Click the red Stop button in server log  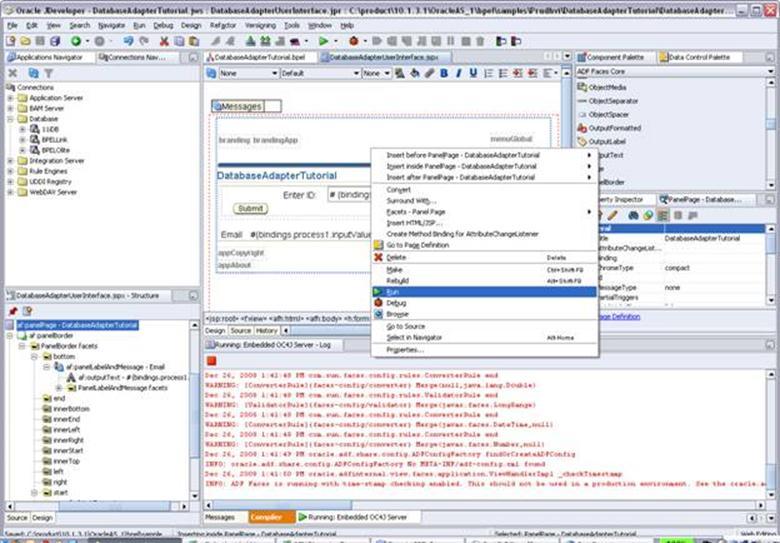tap(211, 361)
